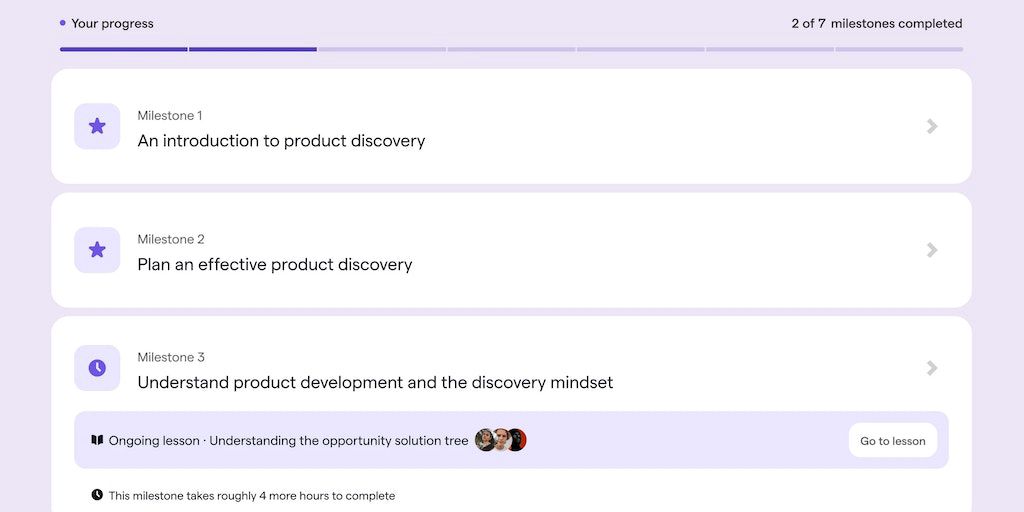Select the avatar with the red background
Viewport: 1024px width, 512px height.
click(x=517, y=440)
